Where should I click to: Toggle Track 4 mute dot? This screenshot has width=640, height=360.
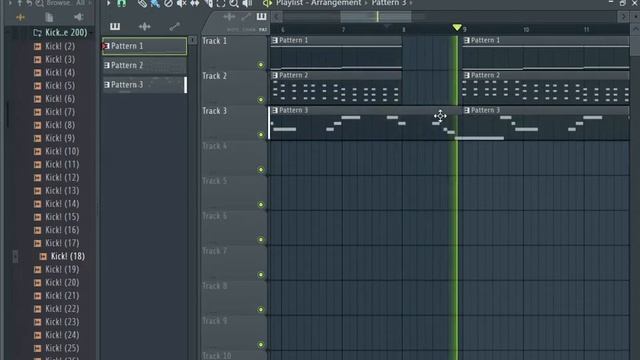click(x=261, y=170)
